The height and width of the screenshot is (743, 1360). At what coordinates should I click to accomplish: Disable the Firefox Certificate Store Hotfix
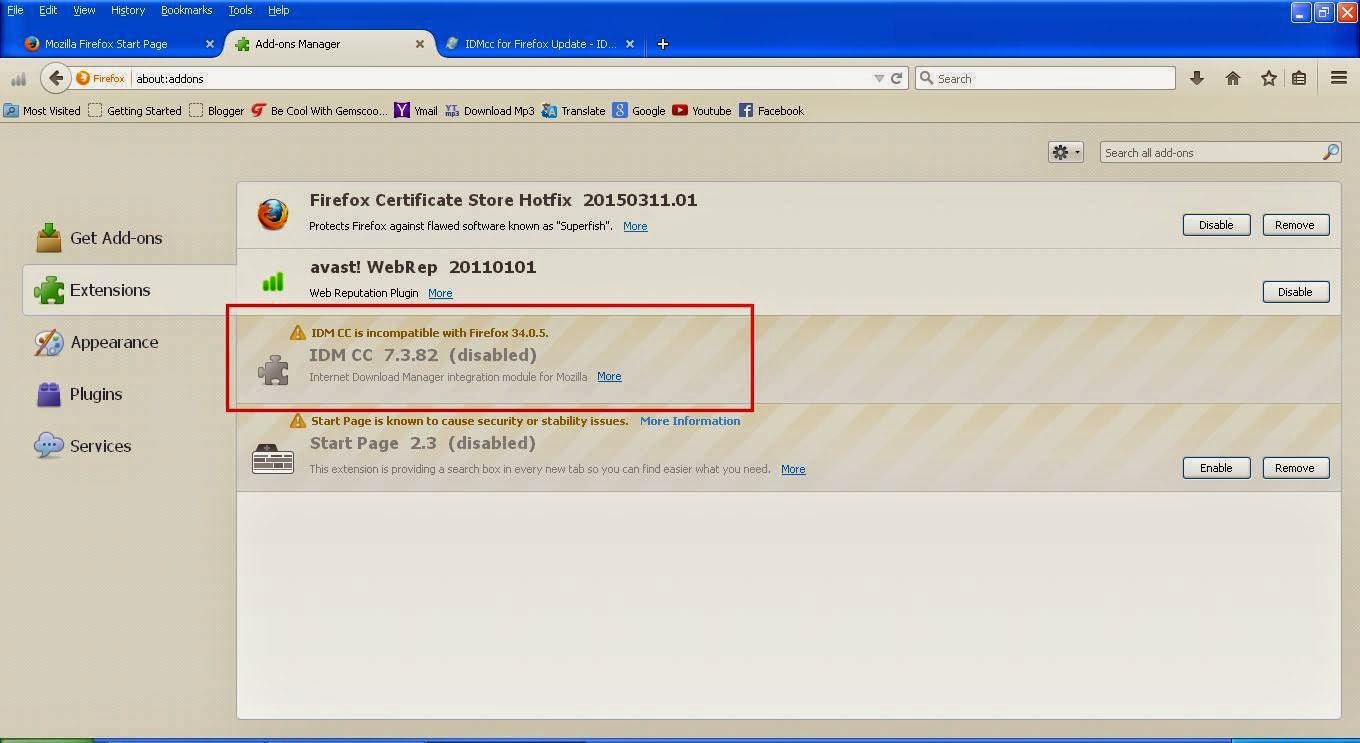(x=1216, y=224)
